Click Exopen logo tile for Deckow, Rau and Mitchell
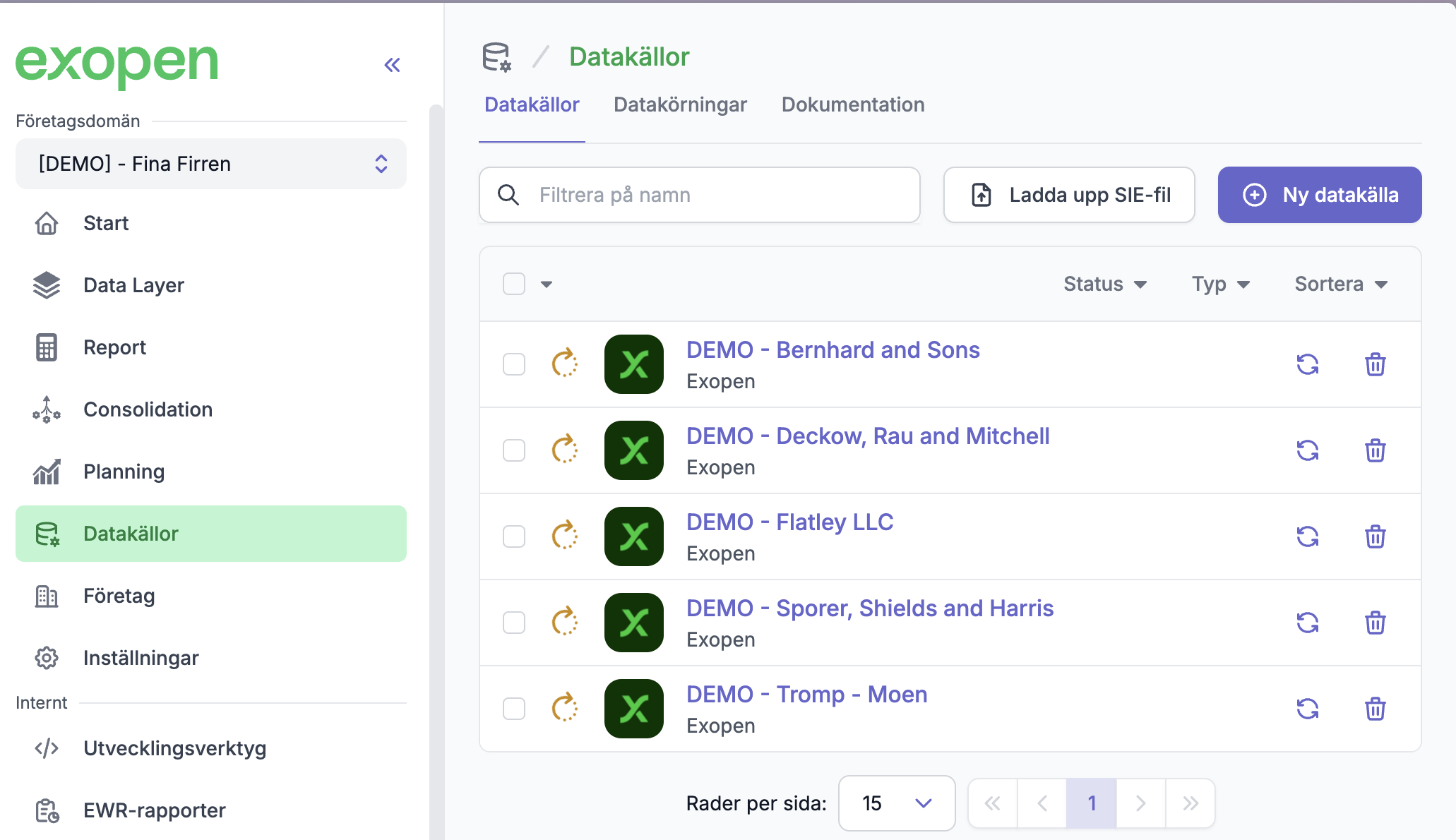The image size is (1456, 840). tap(634, 450)
